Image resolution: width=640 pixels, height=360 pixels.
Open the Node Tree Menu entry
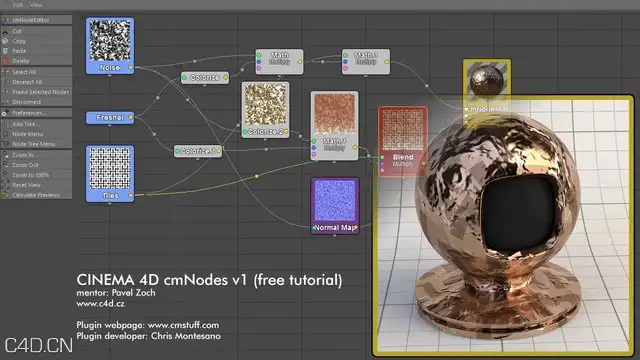tap(36, 144)
